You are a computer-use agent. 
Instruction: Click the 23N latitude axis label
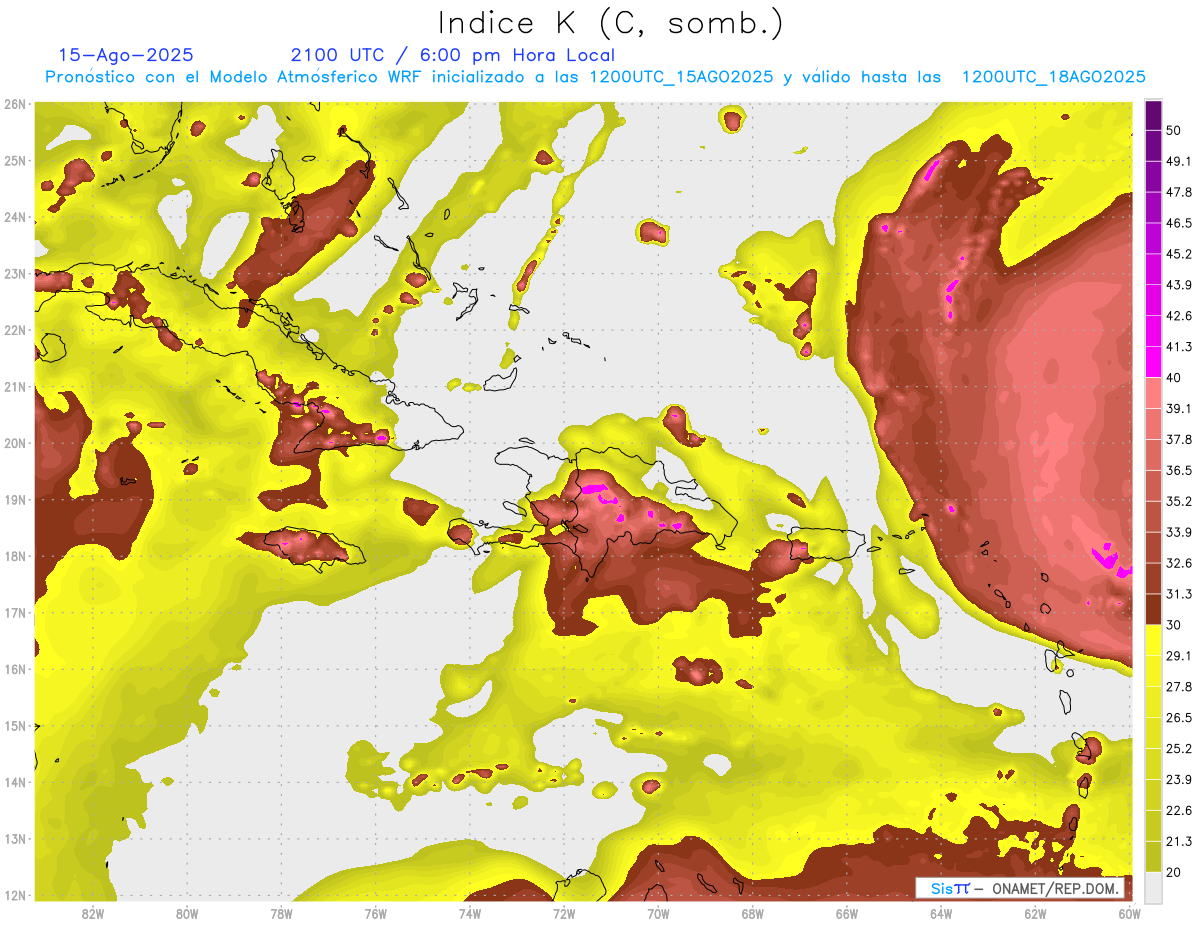tap(15, 274)
